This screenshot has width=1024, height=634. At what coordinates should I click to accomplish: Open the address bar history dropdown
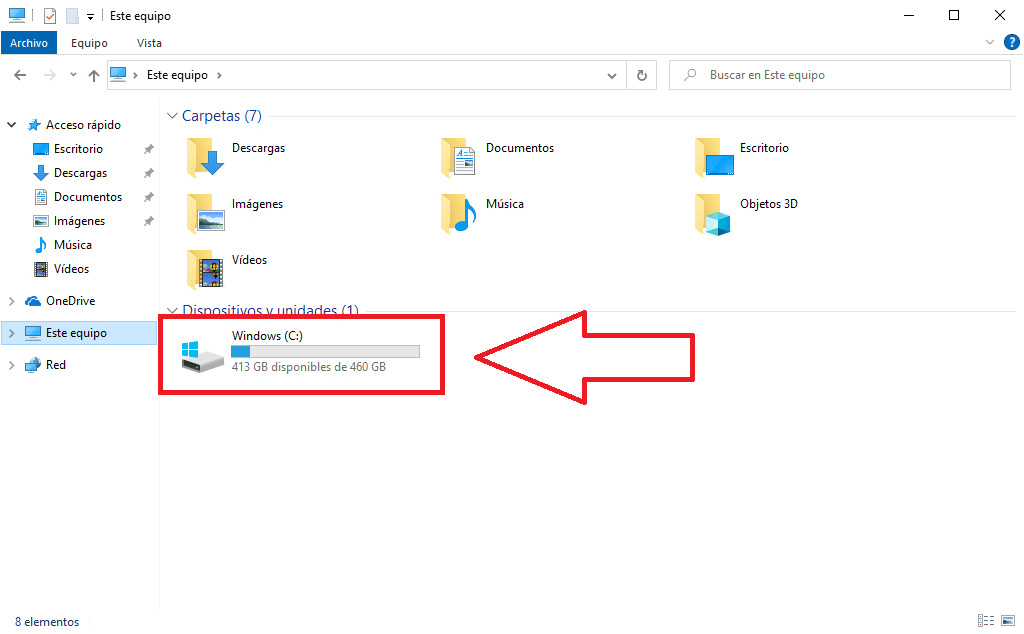tap(613, 75)
